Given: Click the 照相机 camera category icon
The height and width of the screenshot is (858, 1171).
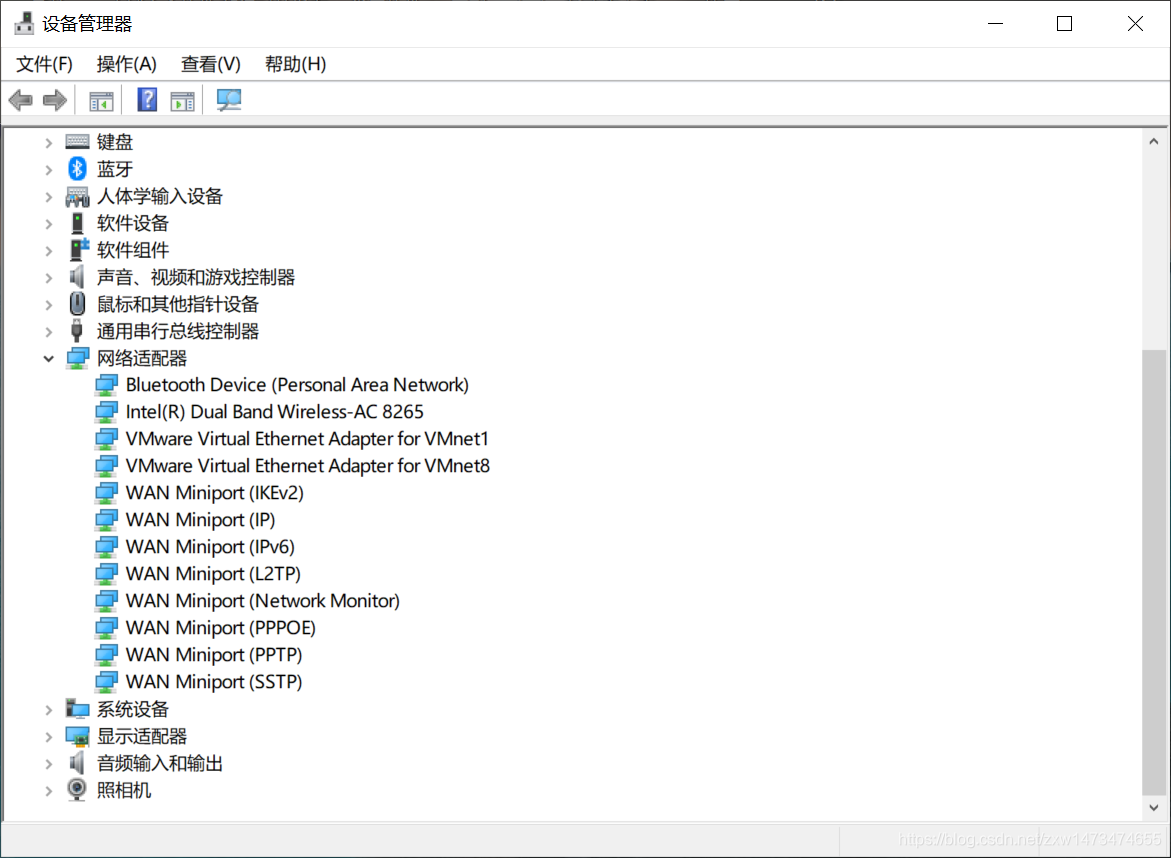Looking at the screenshot, I should (76, 789).
